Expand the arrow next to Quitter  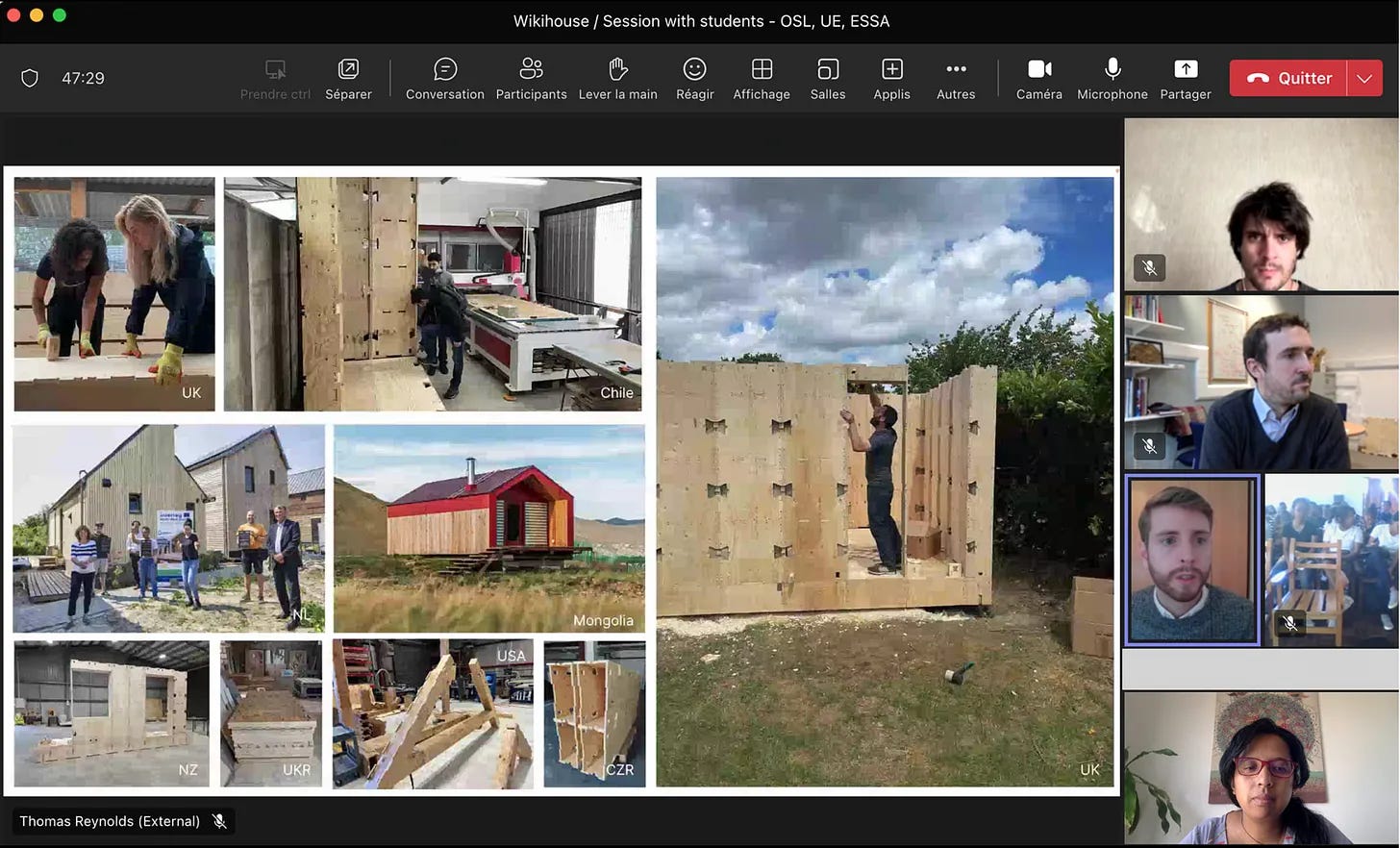[1364, 78]
